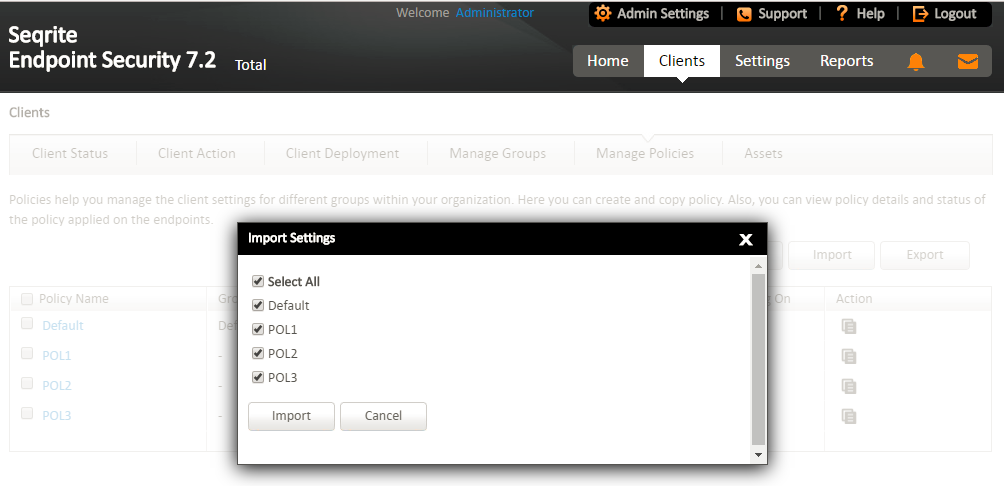1004x486 pixels.
Task: Open the messages envelope icon
Action: click(x=968, y=61)
